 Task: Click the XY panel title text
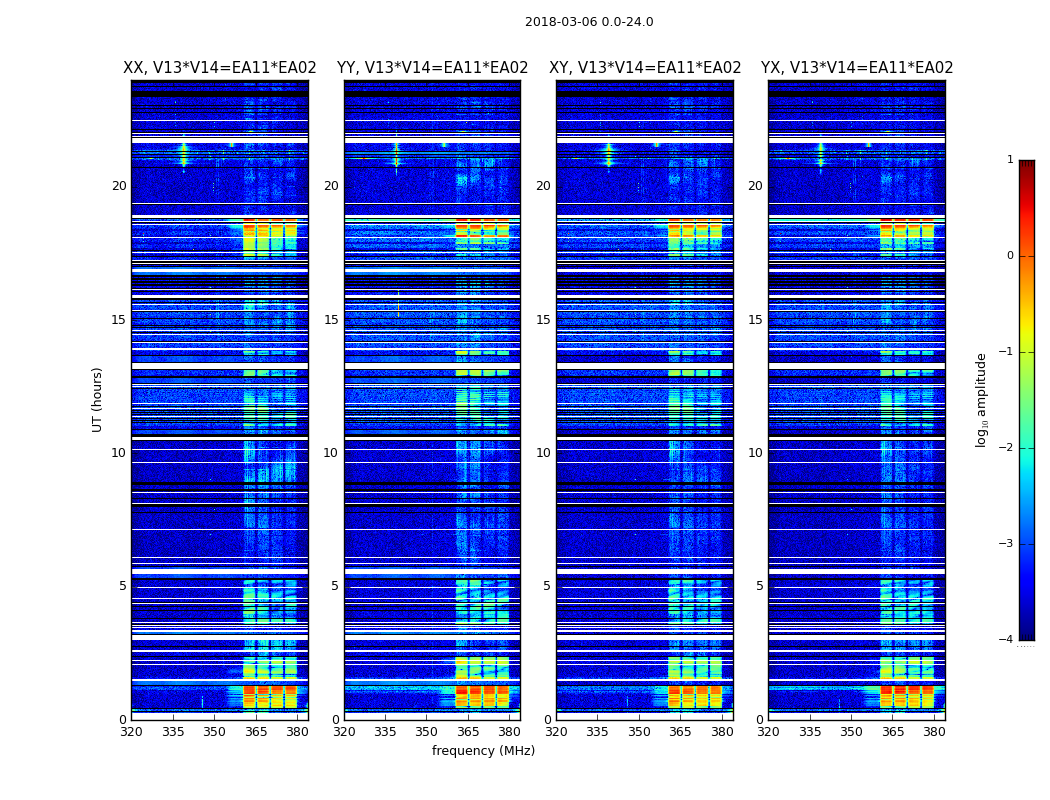(645, 68)
